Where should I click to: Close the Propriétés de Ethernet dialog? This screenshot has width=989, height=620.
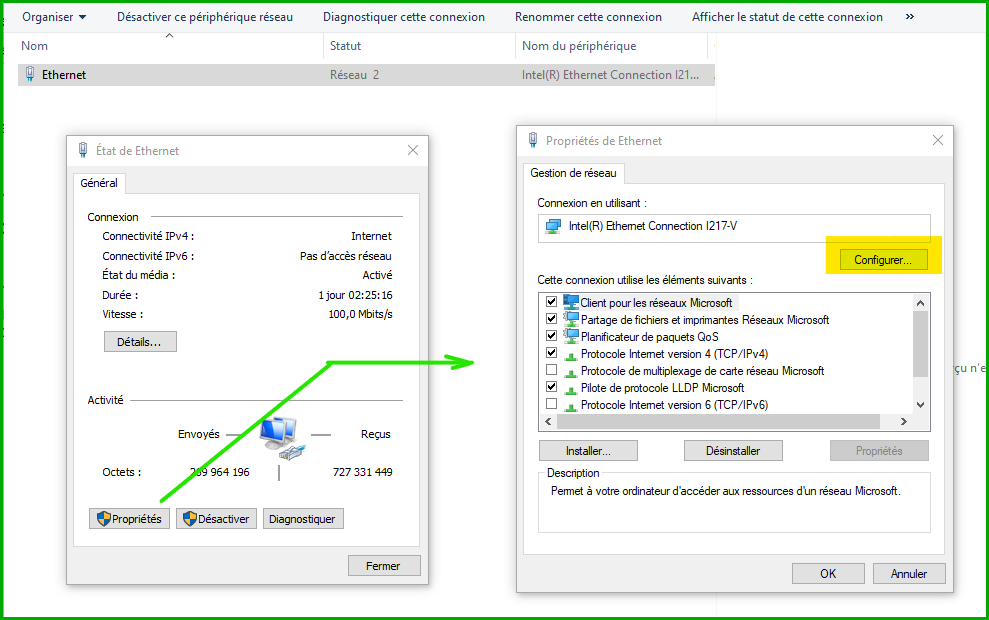(938, 140)
